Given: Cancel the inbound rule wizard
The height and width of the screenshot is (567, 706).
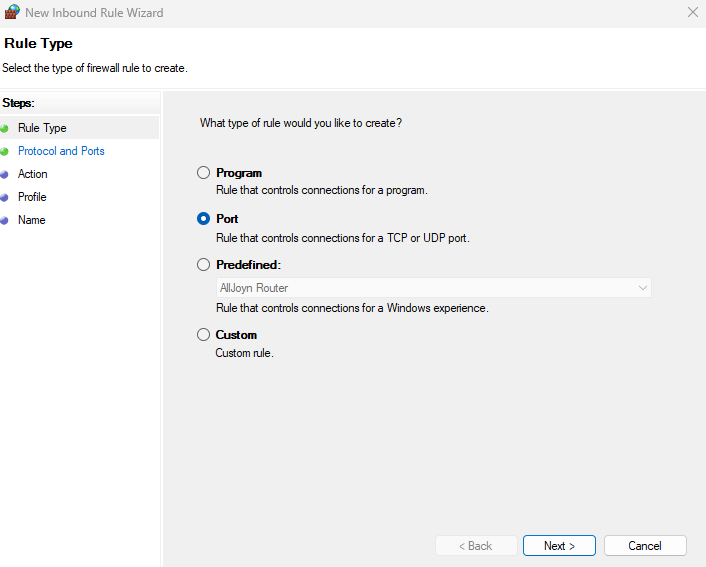Looking at the screenshot, I should 645,546.
